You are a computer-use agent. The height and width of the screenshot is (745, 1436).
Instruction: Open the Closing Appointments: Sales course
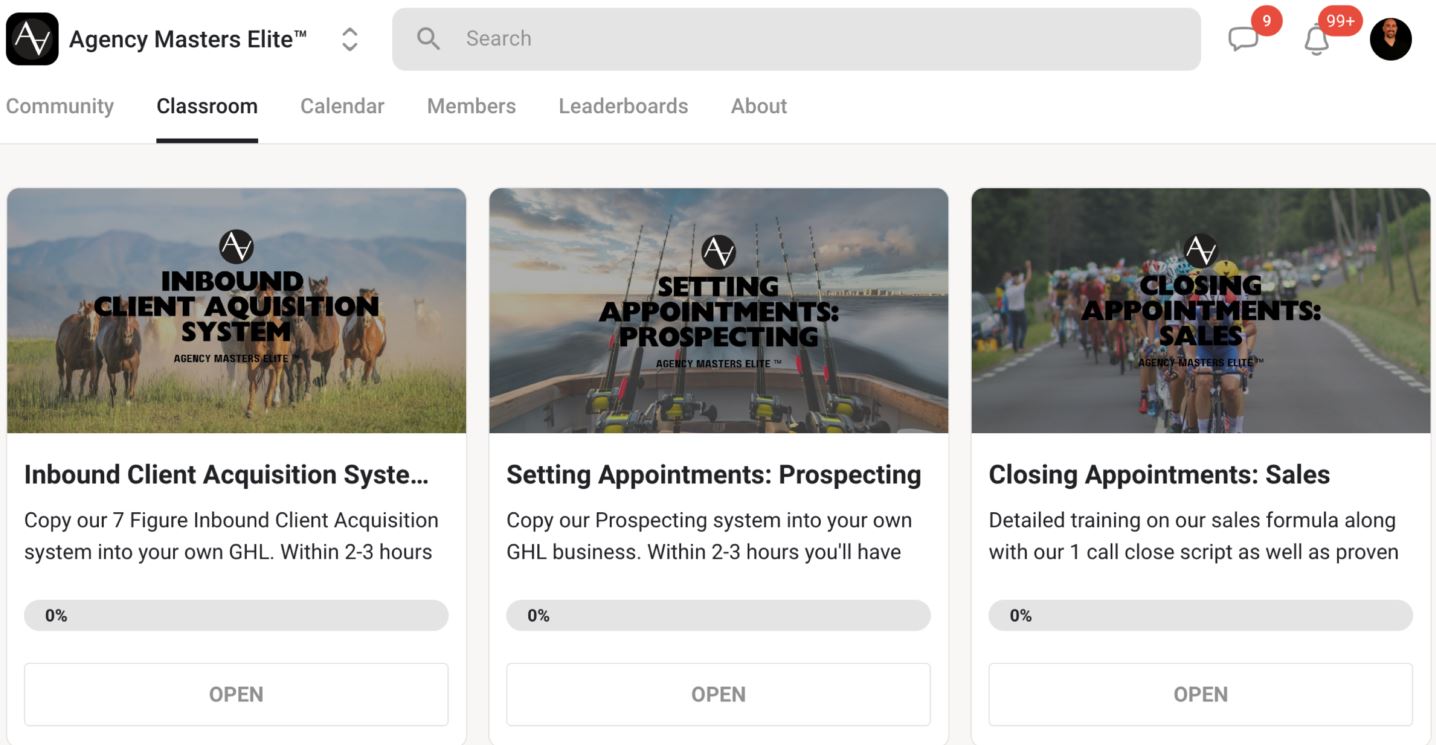(x=1200, y=694)
